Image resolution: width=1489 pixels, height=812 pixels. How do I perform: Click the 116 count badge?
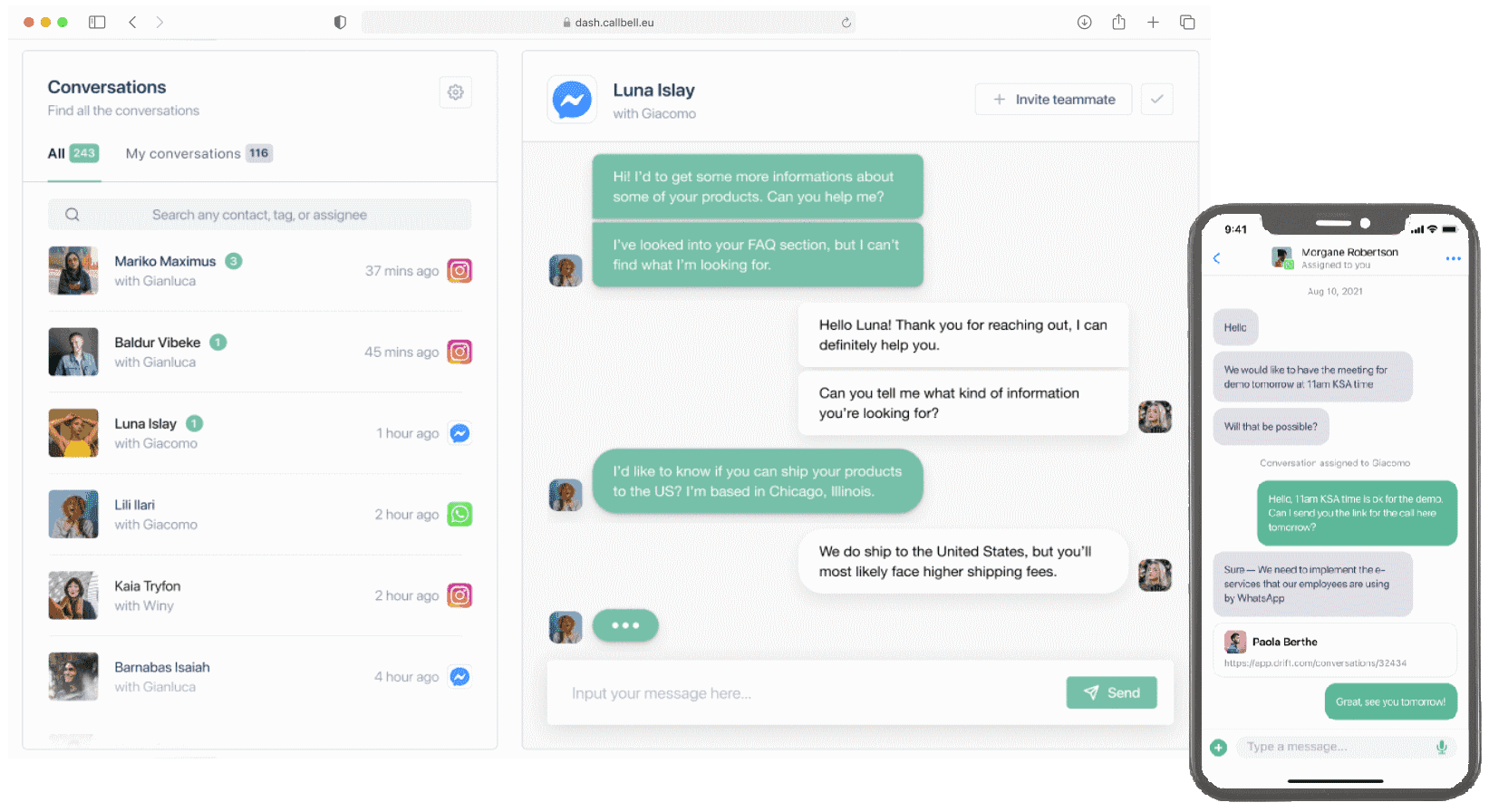259,153
